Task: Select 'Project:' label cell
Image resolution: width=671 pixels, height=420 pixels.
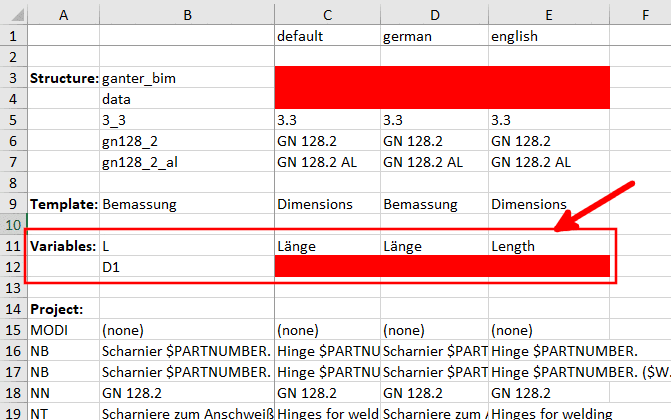Action: point(63,309)
